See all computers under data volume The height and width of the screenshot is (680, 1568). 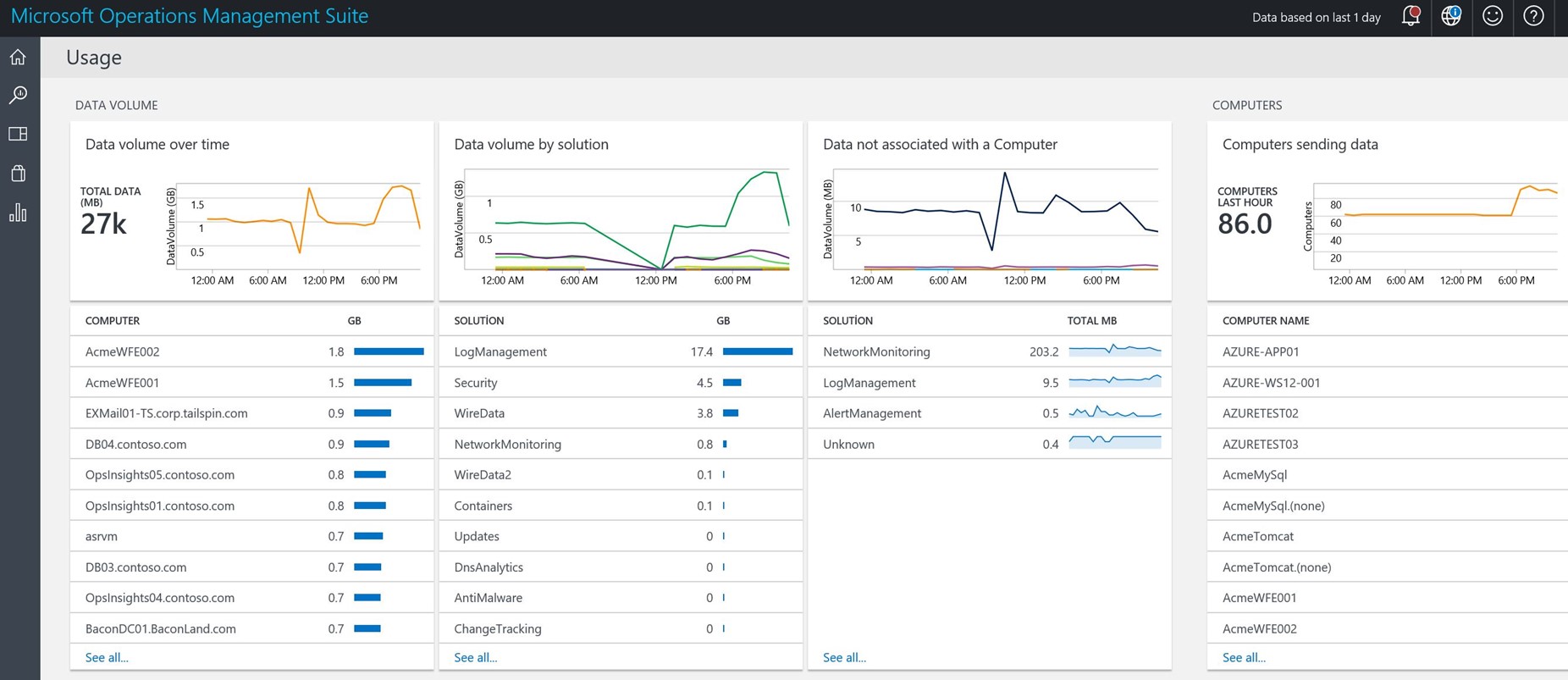pos(107,657)
